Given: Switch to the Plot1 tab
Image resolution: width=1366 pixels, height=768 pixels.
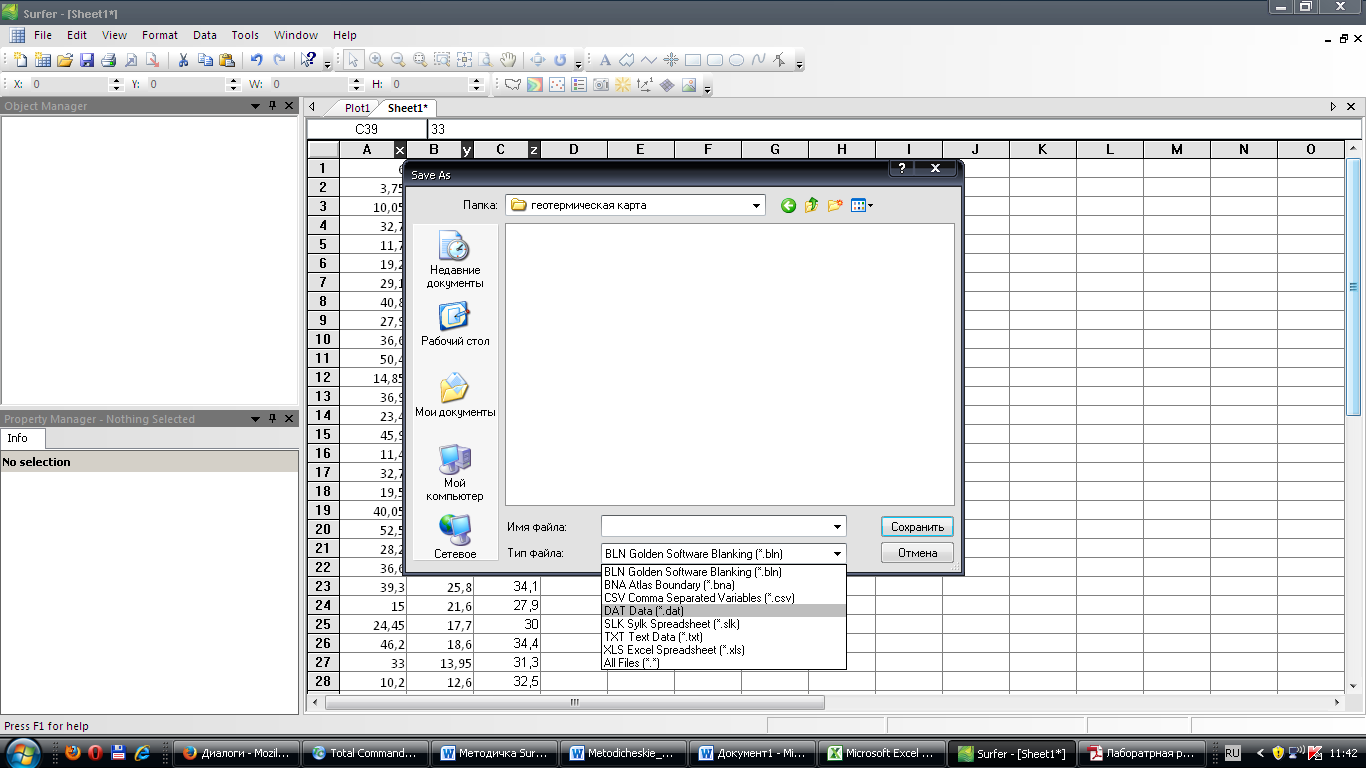Looking at the screenshot, I should (357, 108).
